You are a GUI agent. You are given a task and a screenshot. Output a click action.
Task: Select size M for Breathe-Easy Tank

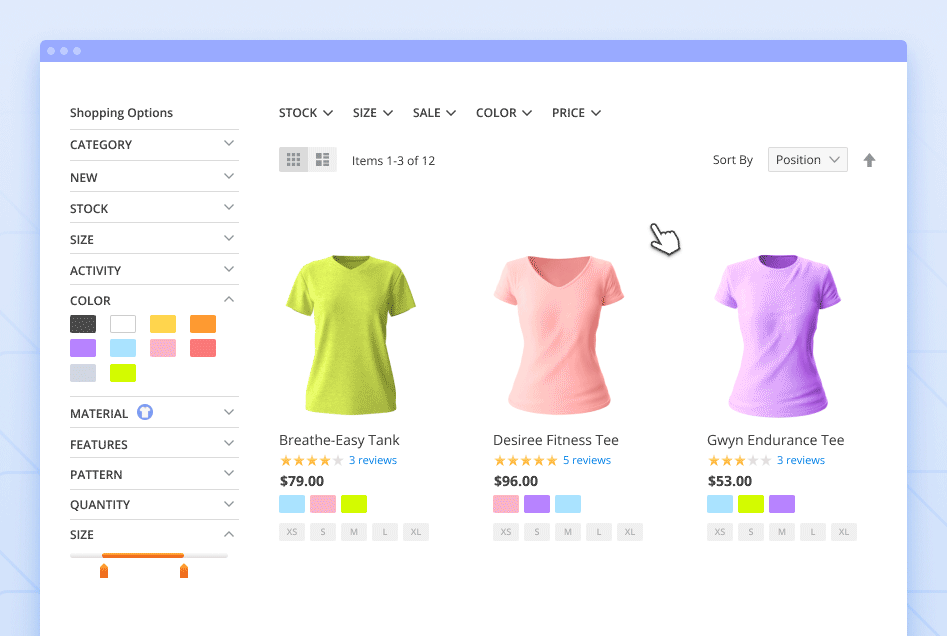pos(353,531)
